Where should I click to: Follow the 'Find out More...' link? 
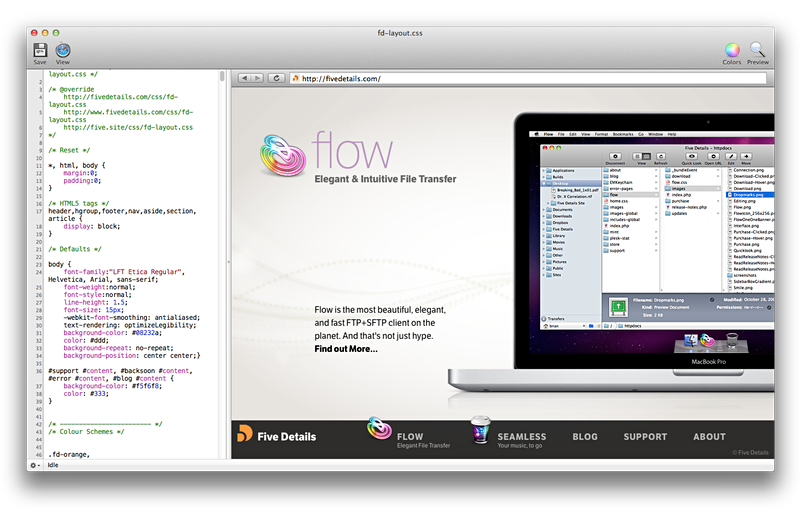(x=346, y=349)
